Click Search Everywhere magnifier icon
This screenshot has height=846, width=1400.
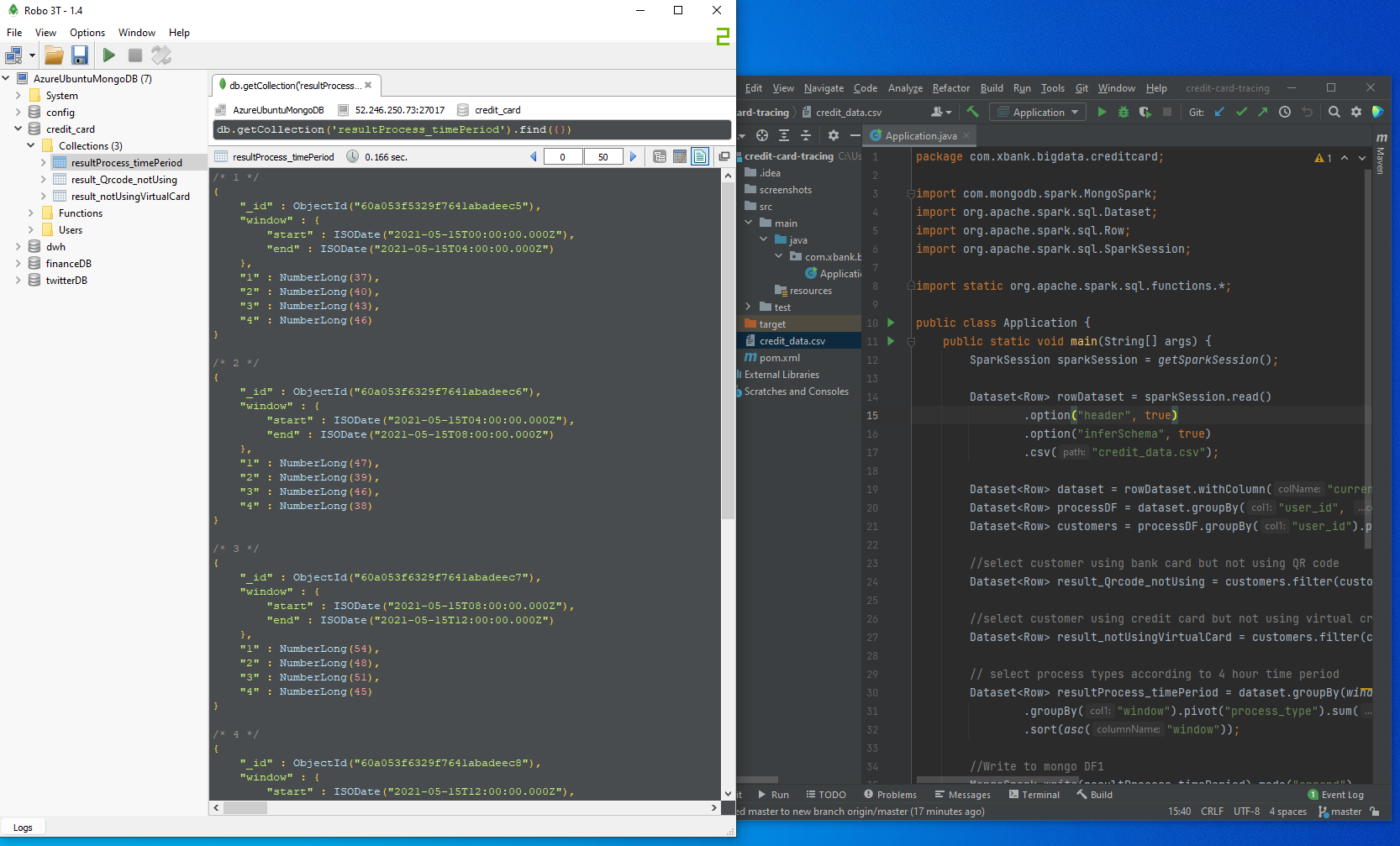(1334, 112)
